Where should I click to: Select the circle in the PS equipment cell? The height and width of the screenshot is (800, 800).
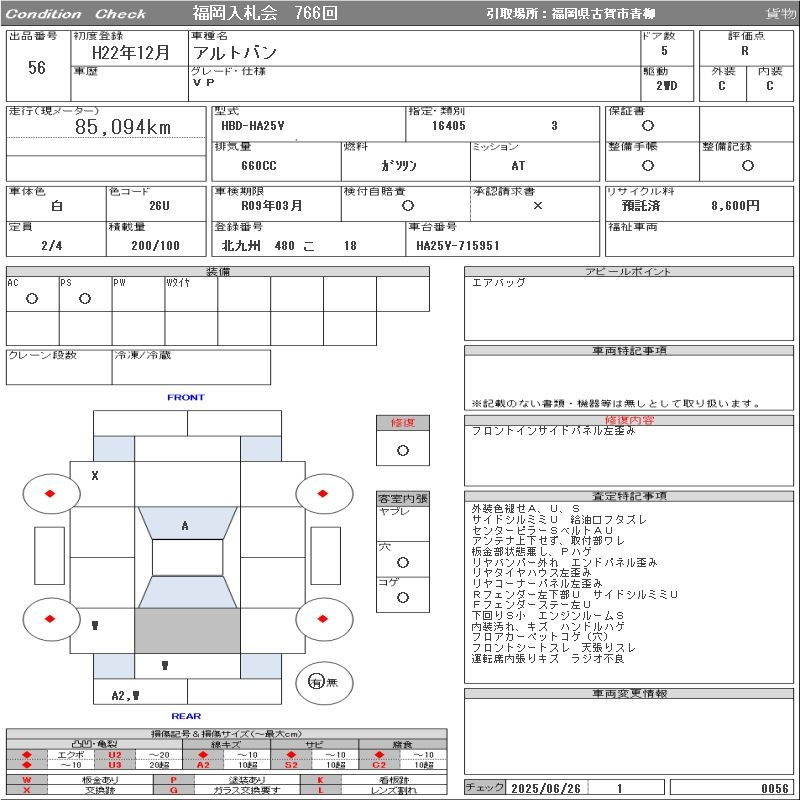tap(85, 298)
